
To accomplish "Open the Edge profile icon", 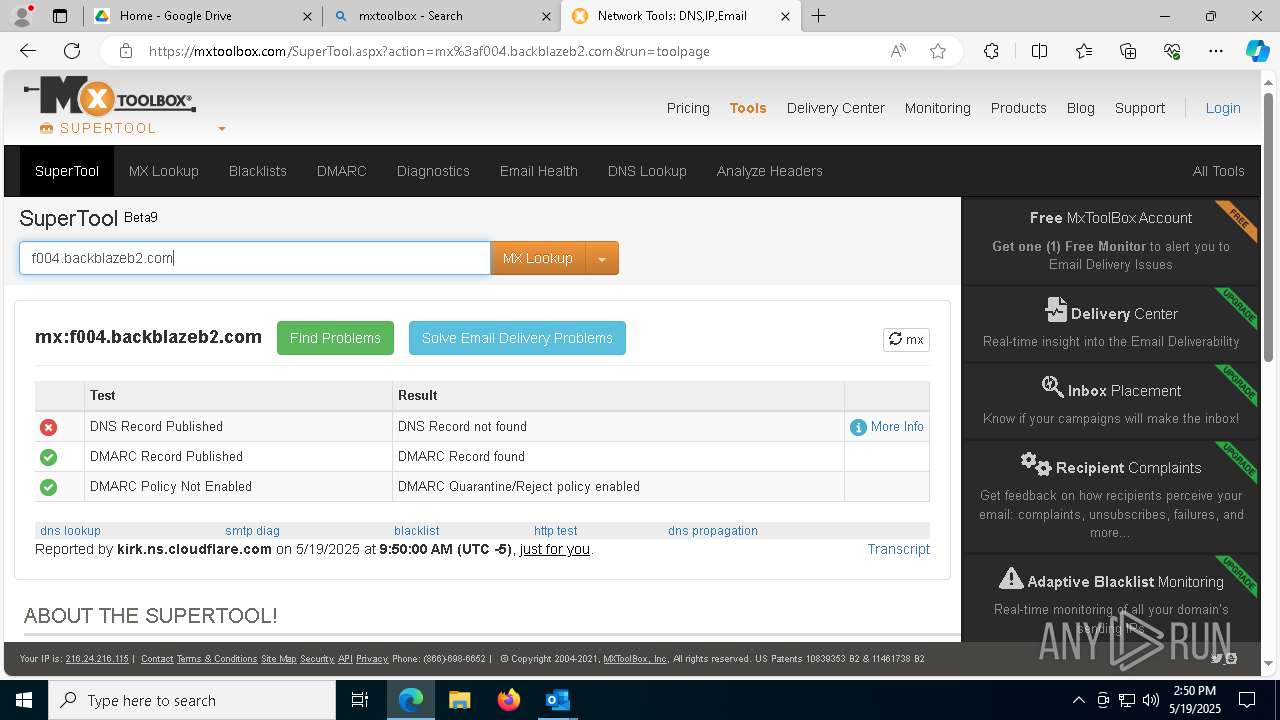I will 22,16.
